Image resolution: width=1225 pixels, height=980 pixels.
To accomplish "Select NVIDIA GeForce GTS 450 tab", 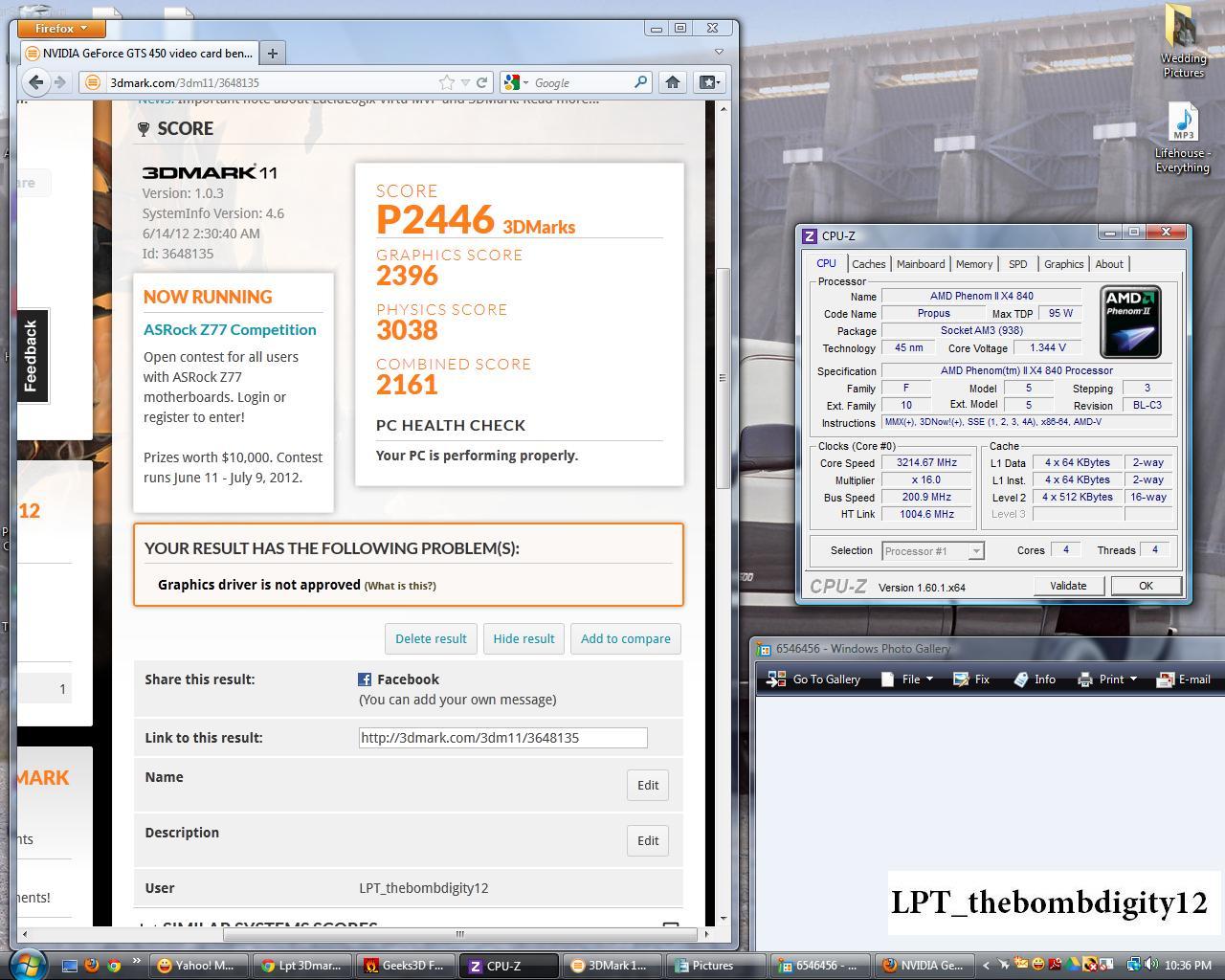I will pyautogui.click(x=140, y=54).
